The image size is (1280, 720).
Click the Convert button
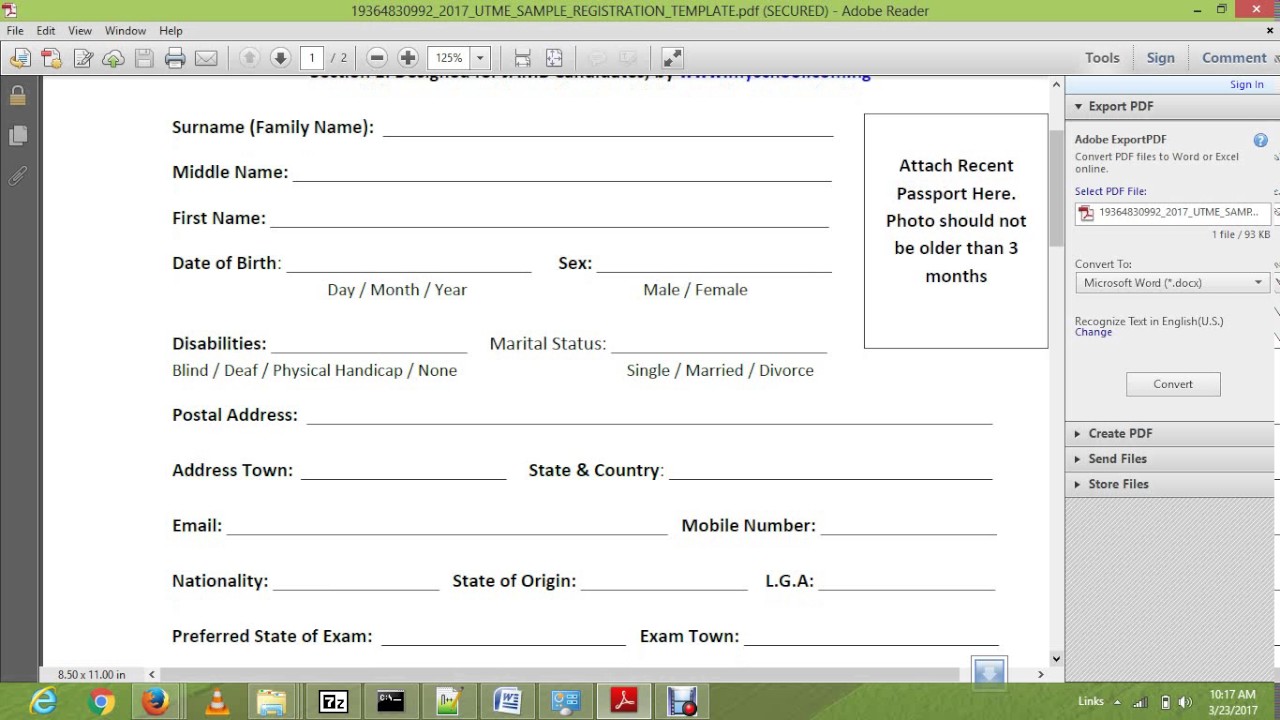tap(1173, 384)
